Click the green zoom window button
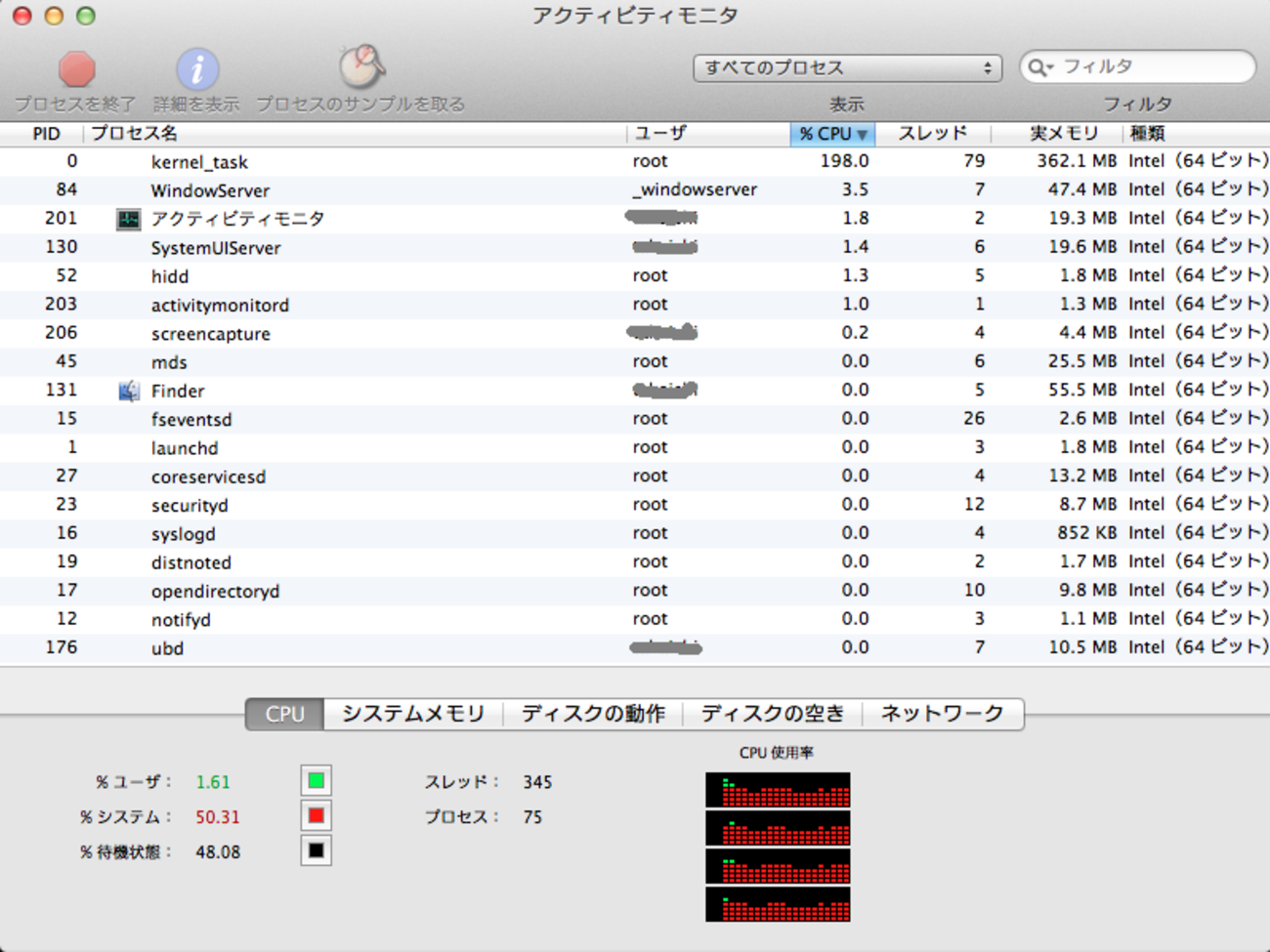Viewport: 1270px width, 952px height. (x=86, y=16)
